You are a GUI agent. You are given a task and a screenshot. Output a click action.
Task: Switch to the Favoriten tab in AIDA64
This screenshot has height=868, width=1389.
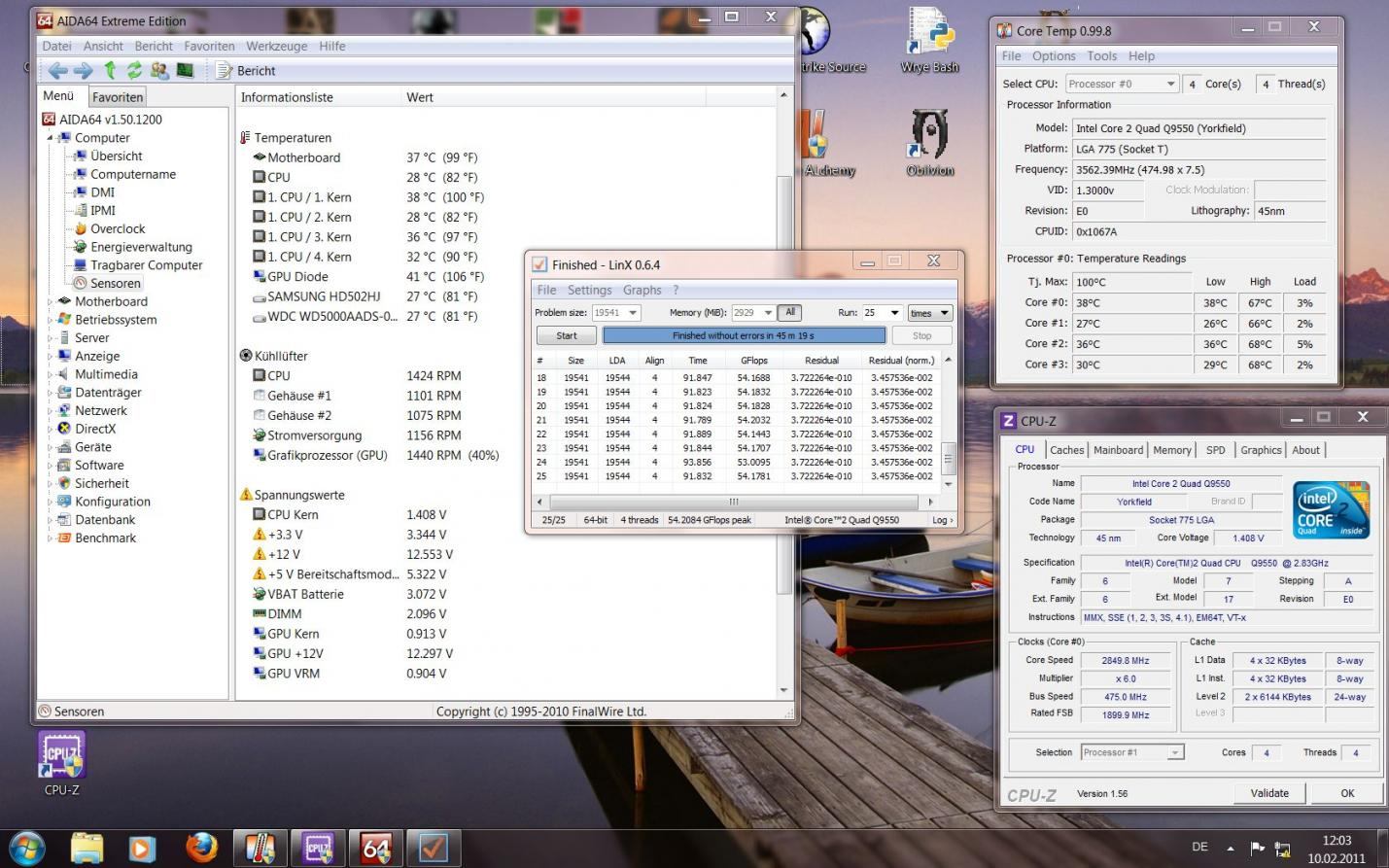click(118, 97)
